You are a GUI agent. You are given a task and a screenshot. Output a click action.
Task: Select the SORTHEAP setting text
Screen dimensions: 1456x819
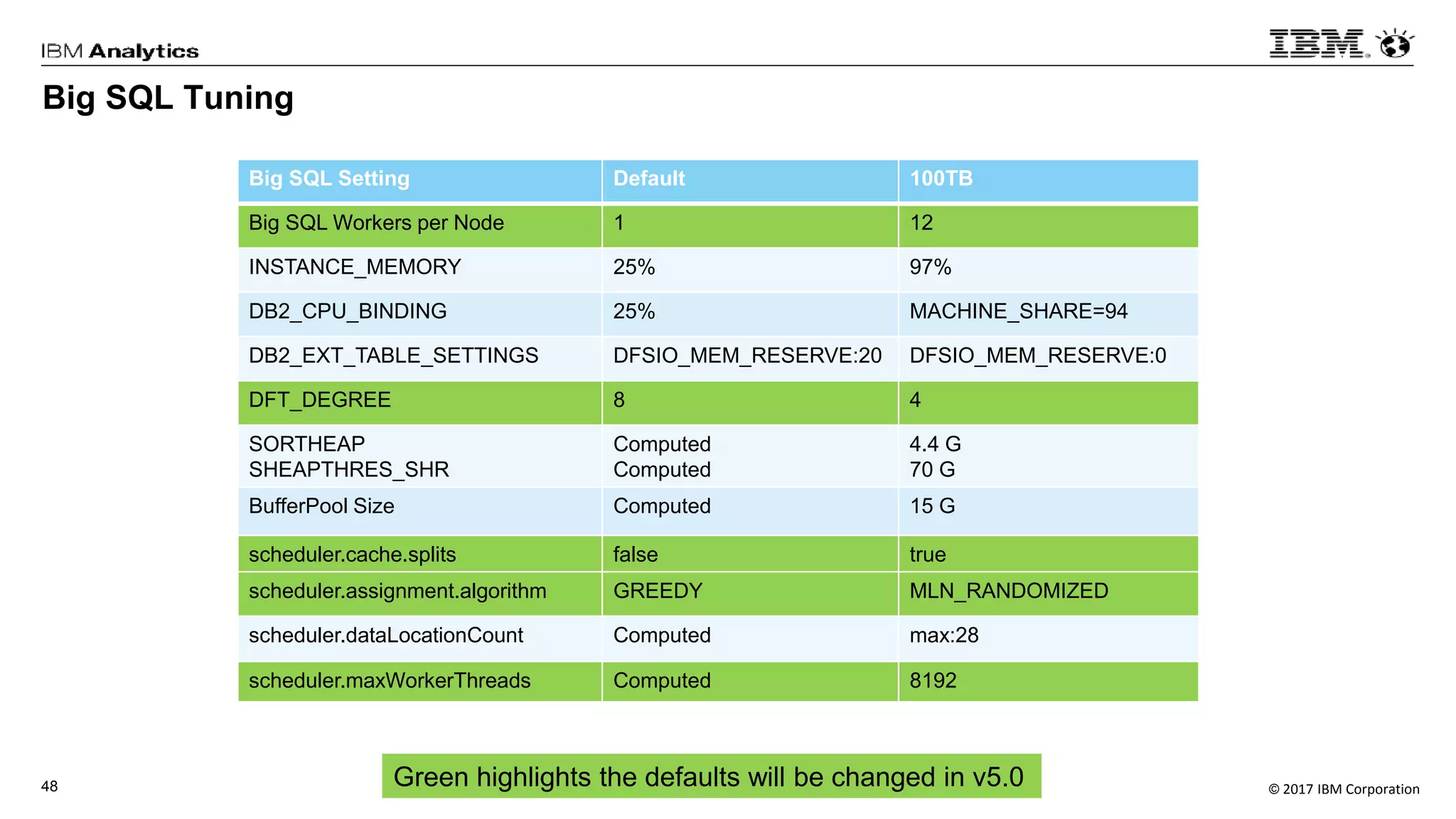pyautogui.click(x=306, y=444)
